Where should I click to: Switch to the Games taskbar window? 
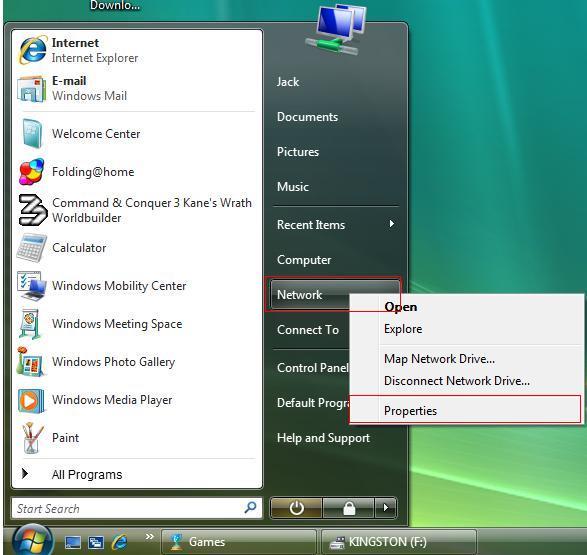click(x=239, y=542)
